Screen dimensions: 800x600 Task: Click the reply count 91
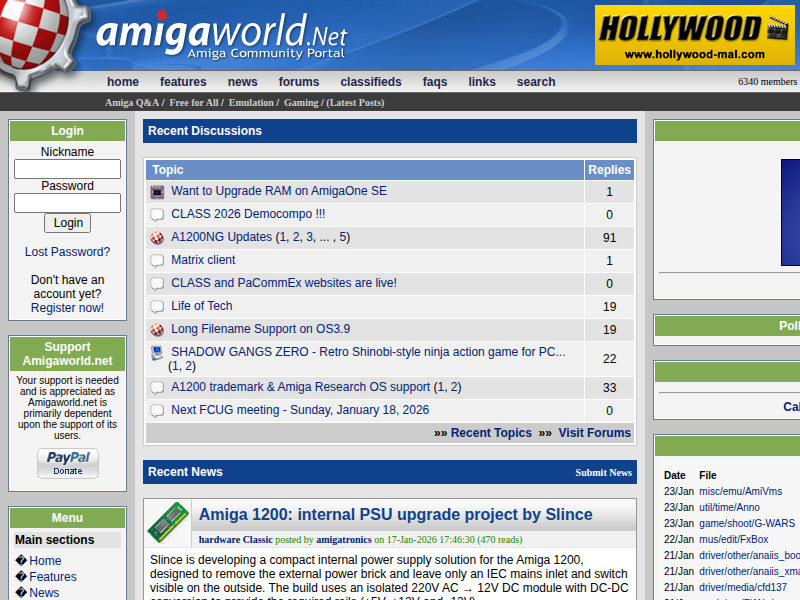[x=609, y=238]
